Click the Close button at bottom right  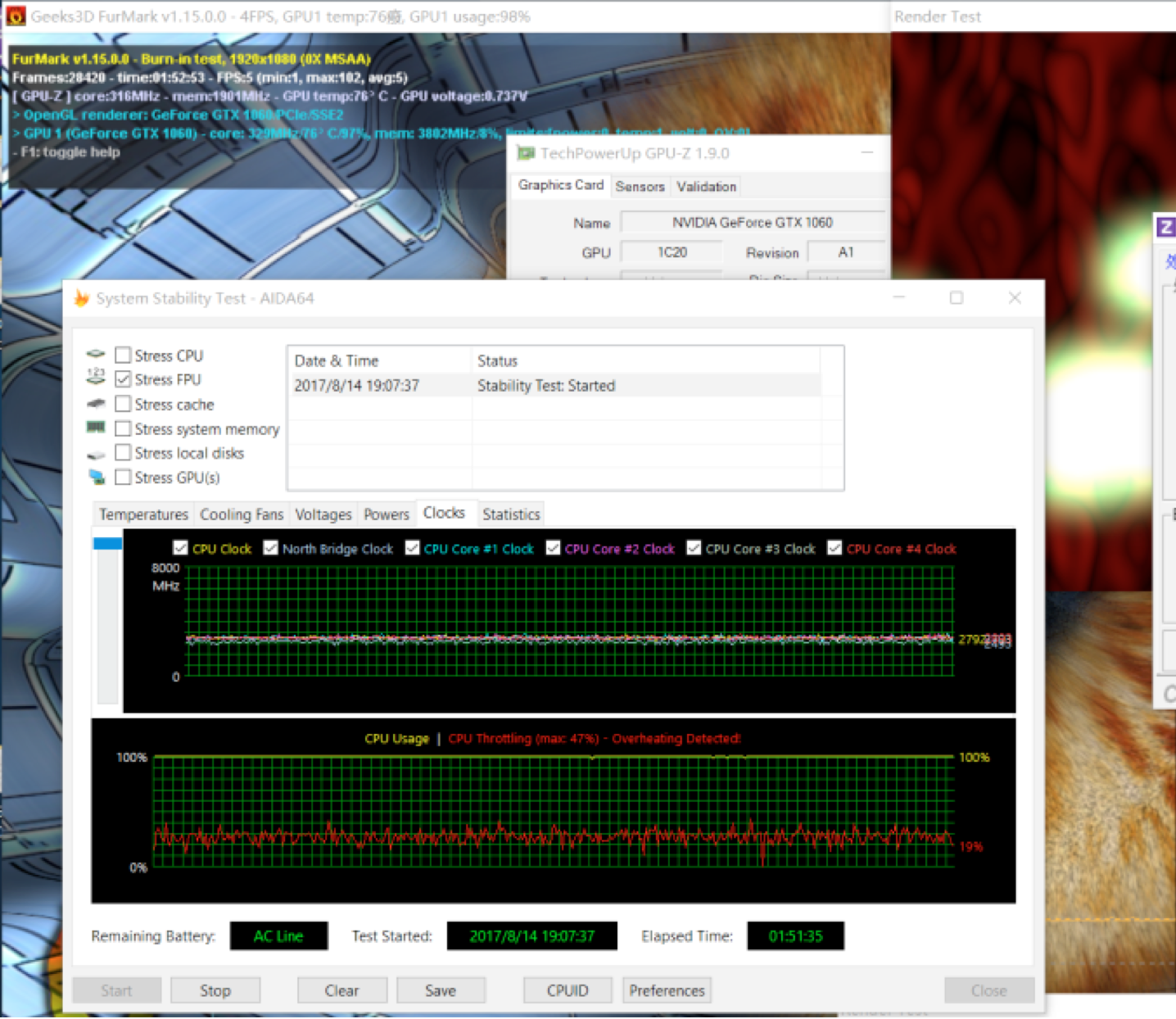point(989,990)
